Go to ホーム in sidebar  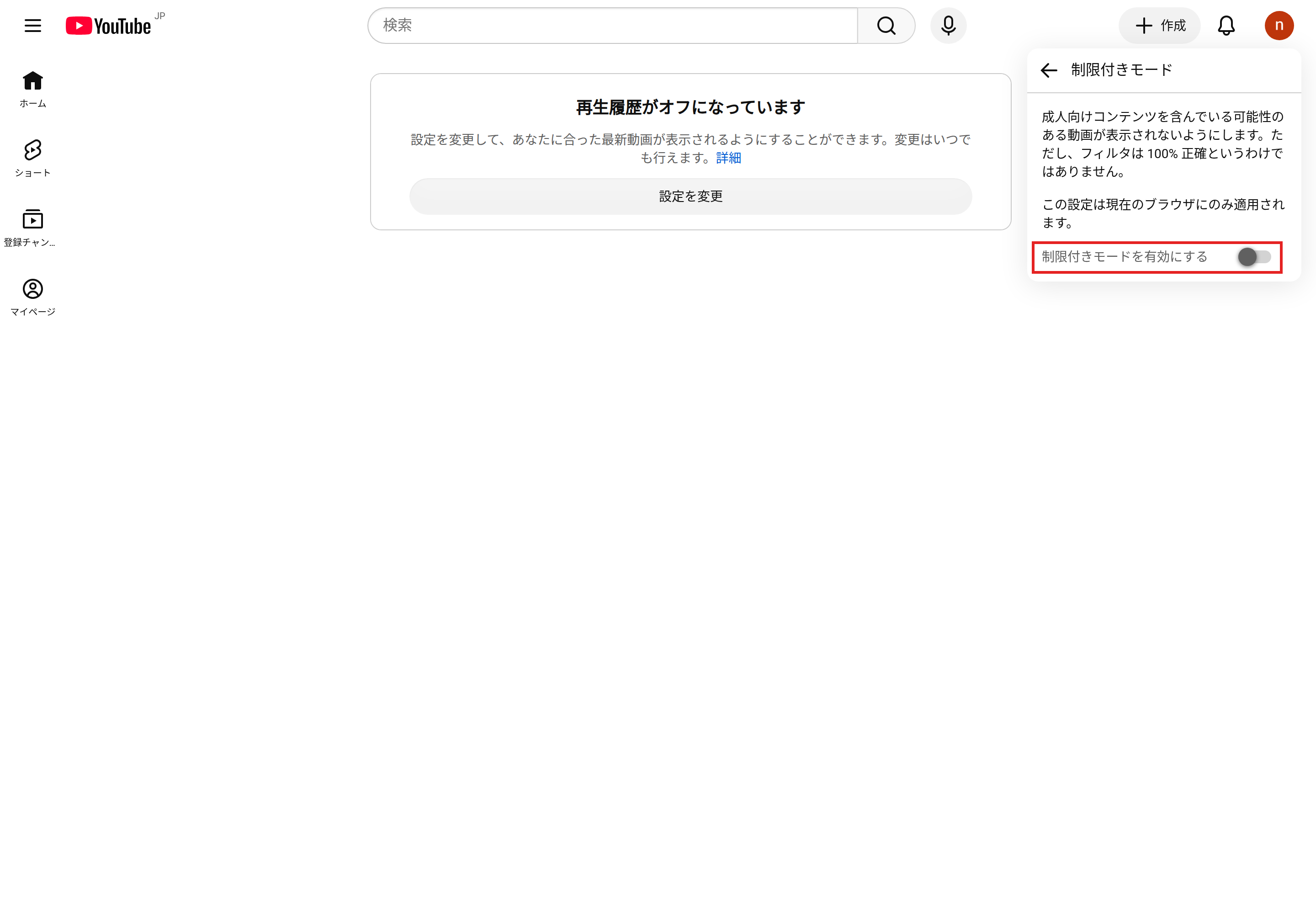[32, 89]
